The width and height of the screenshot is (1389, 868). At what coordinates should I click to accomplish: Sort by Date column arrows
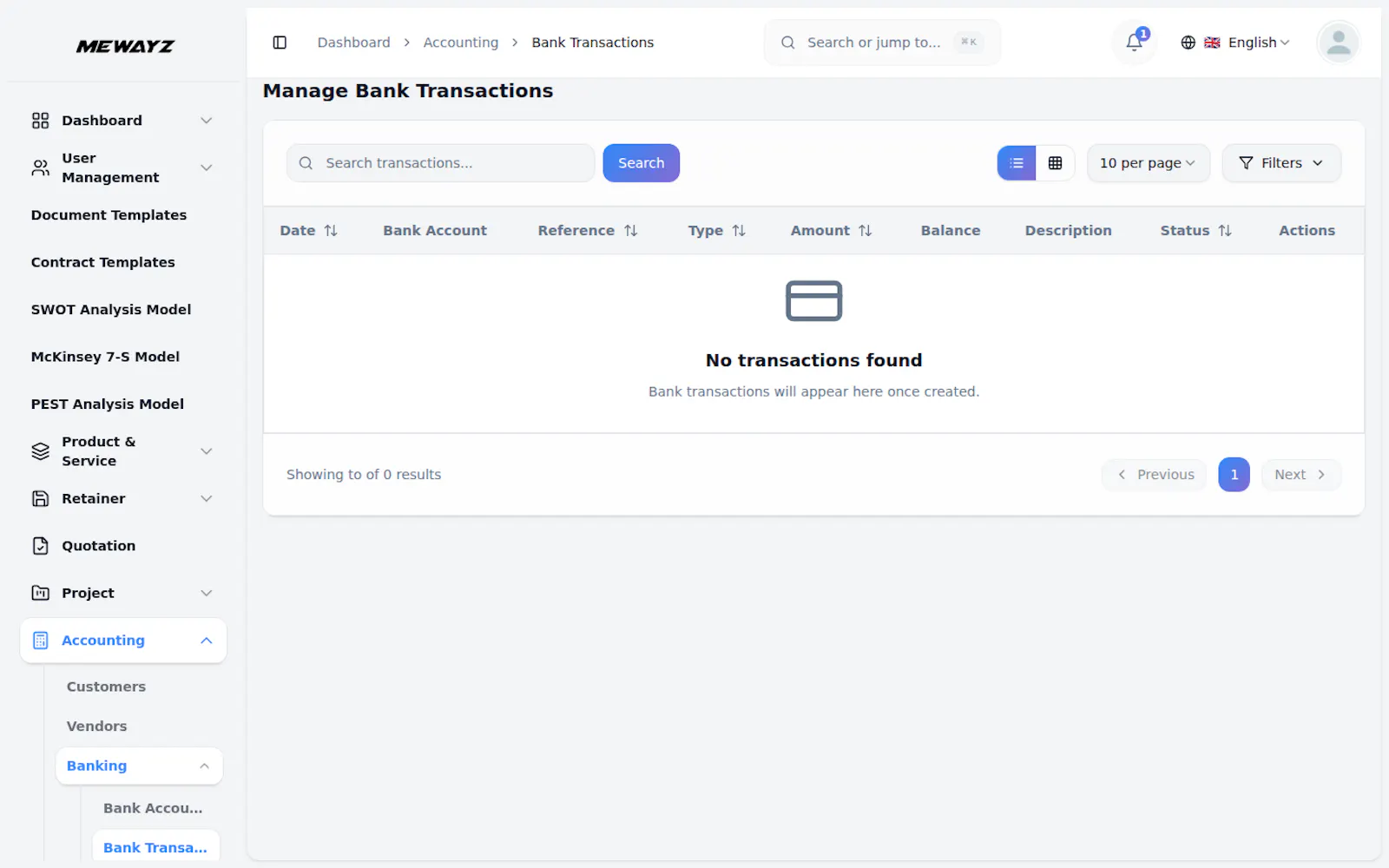pyautogui.click(x=331, y=231)
